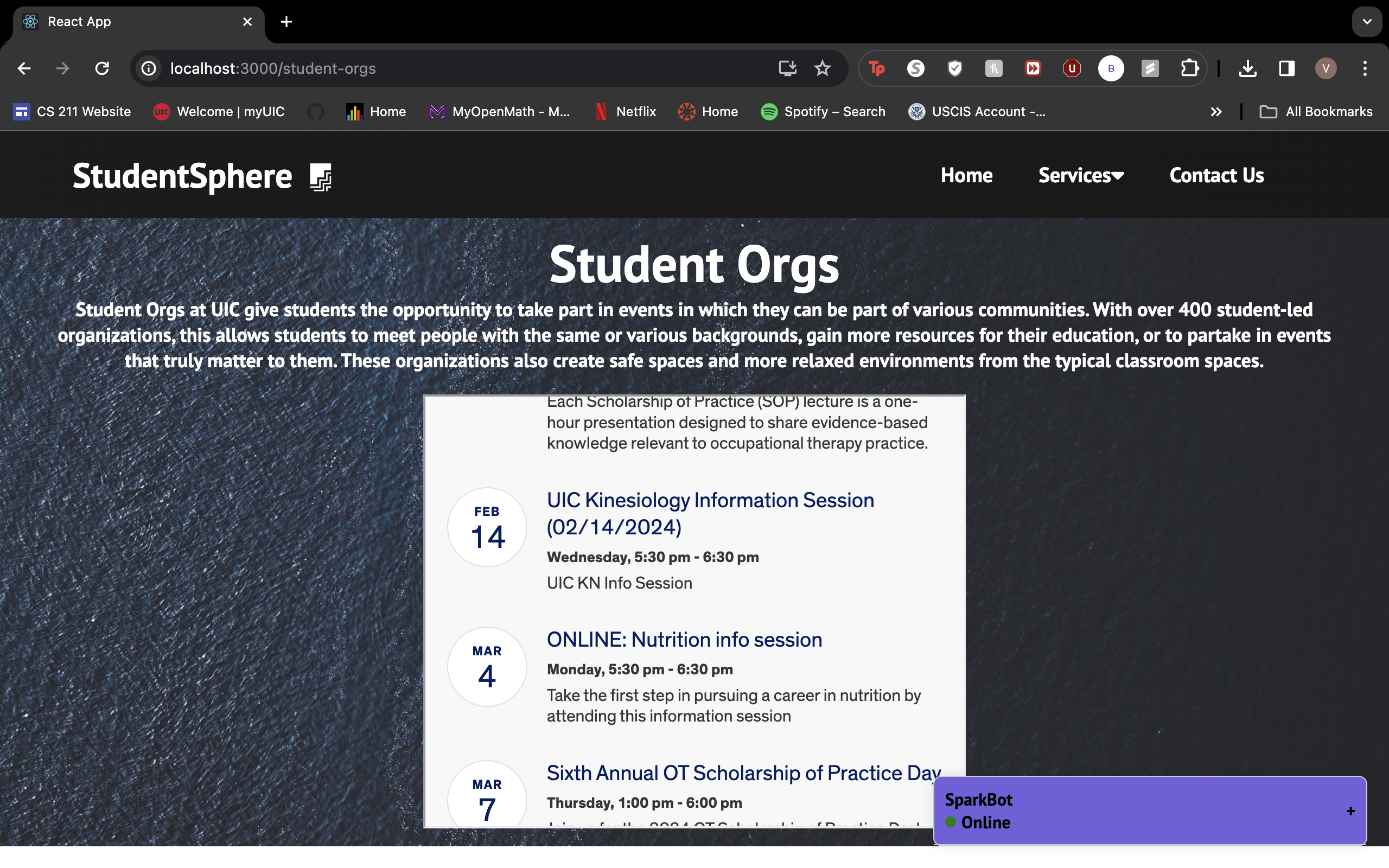
Task: Open the Services dropdown menu
Action: (1080, 175)
